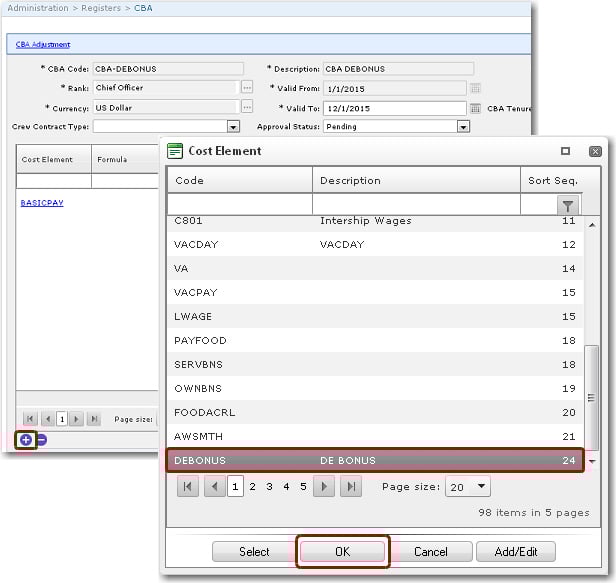Click the OK button
The image size is (616, 583).
[343, 551]
